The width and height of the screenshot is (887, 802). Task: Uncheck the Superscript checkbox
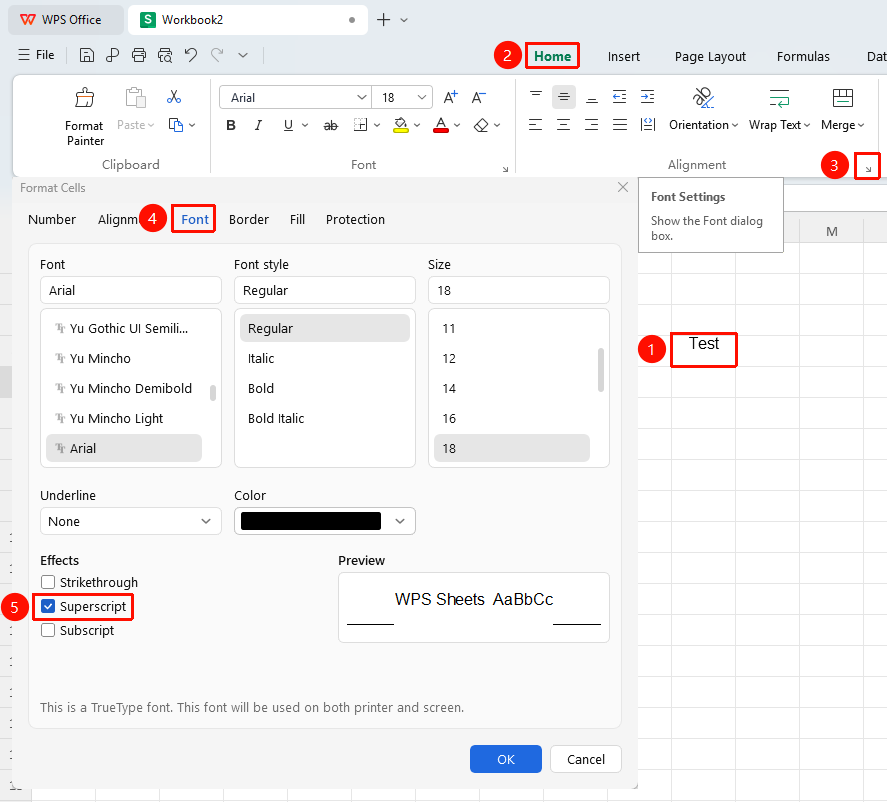(48, 606)
